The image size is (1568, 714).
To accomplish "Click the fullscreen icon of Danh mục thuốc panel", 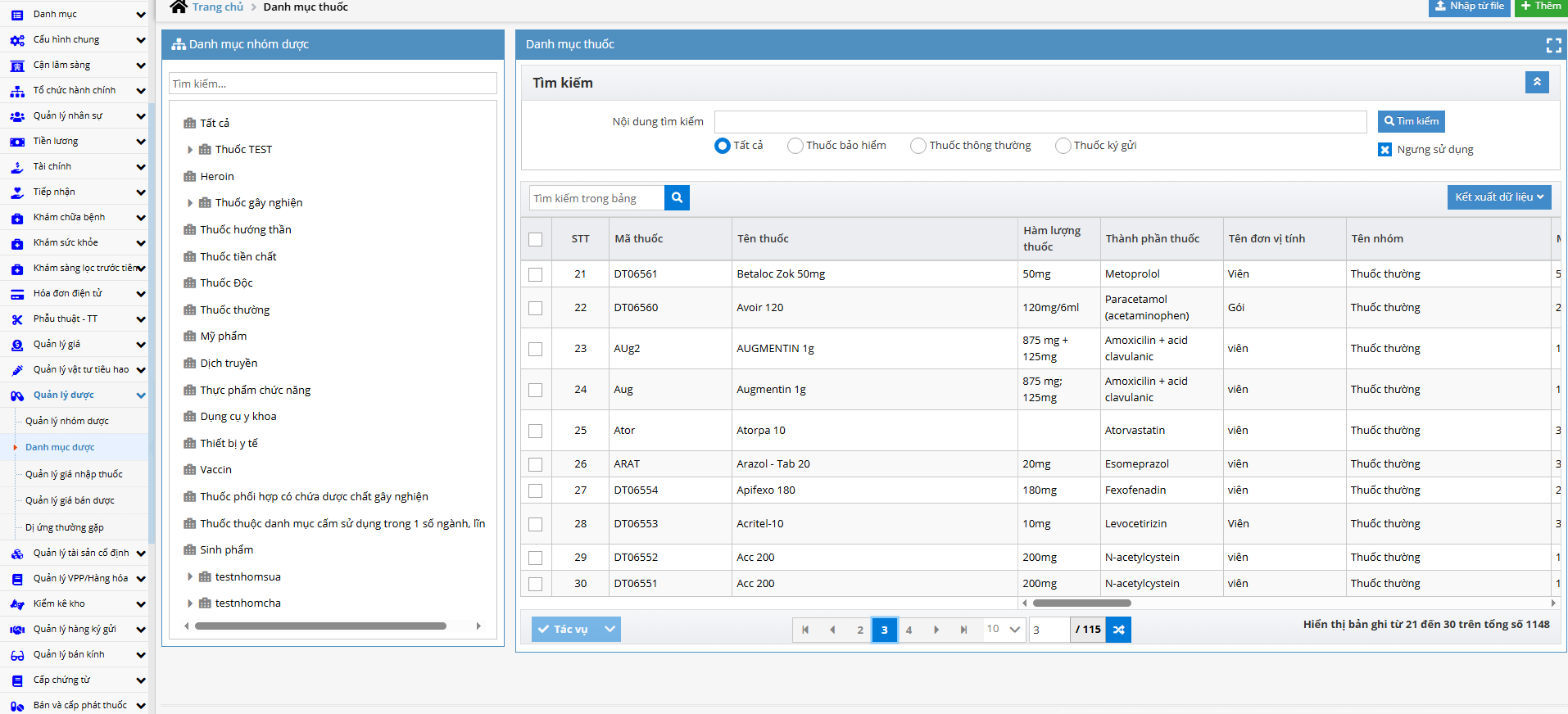I will point(1553,45).
